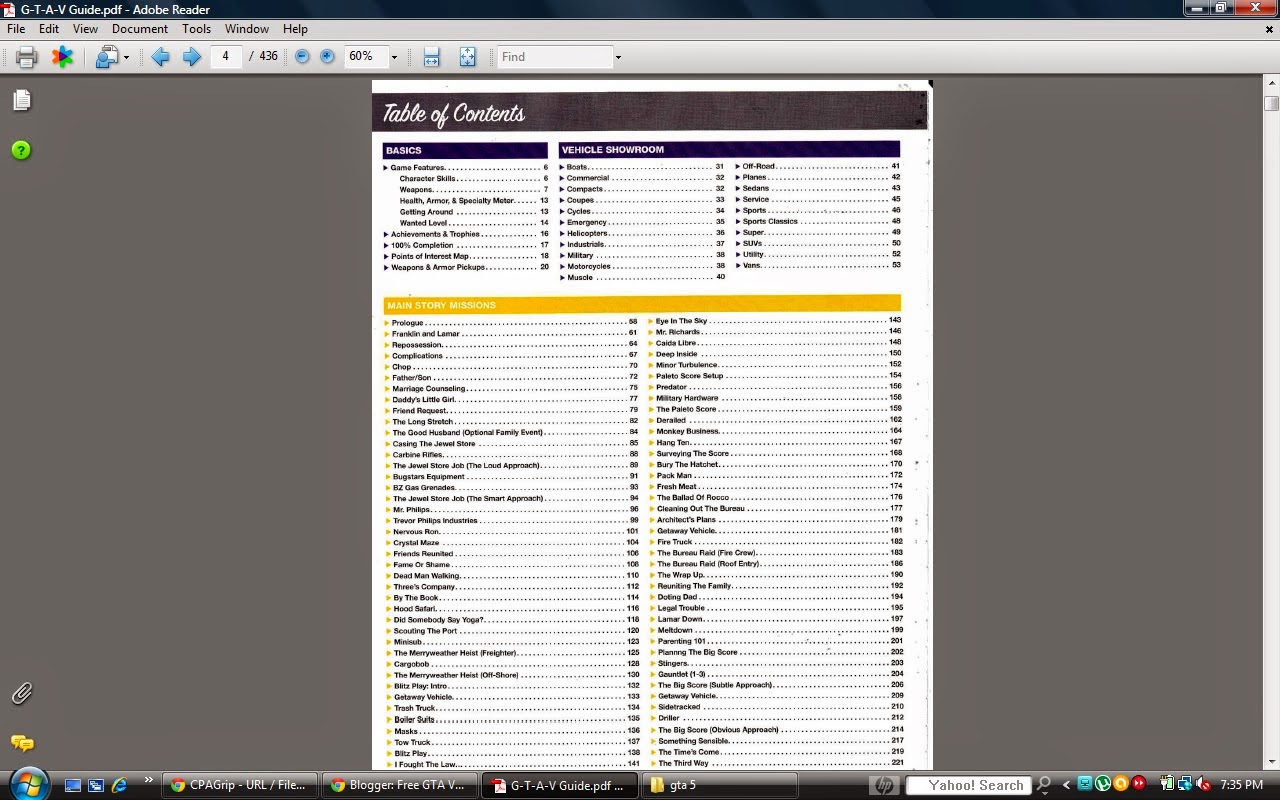Click the magnifier search icon beside Yahoo Search
This screenshot has height=800, width=1280.
coord(1044,785)
